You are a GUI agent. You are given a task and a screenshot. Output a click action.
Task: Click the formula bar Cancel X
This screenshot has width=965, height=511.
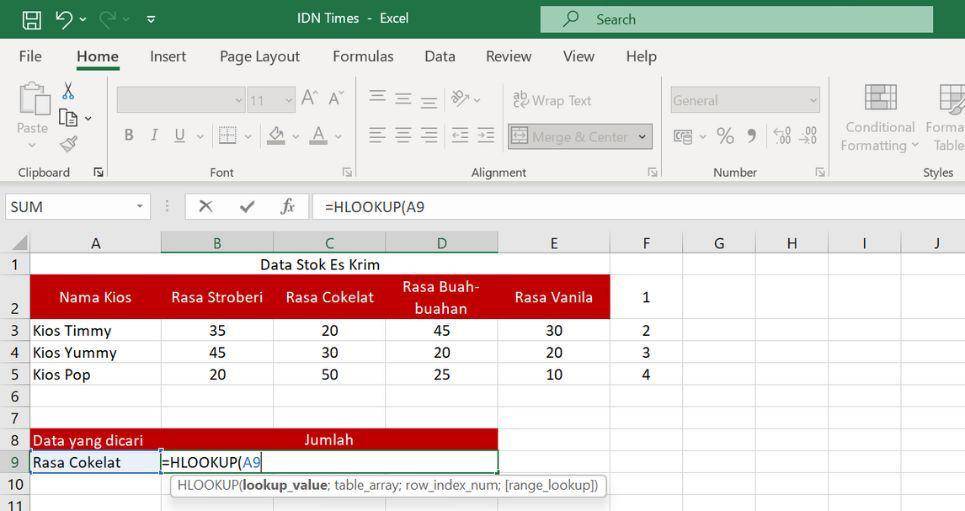point(206,206)
